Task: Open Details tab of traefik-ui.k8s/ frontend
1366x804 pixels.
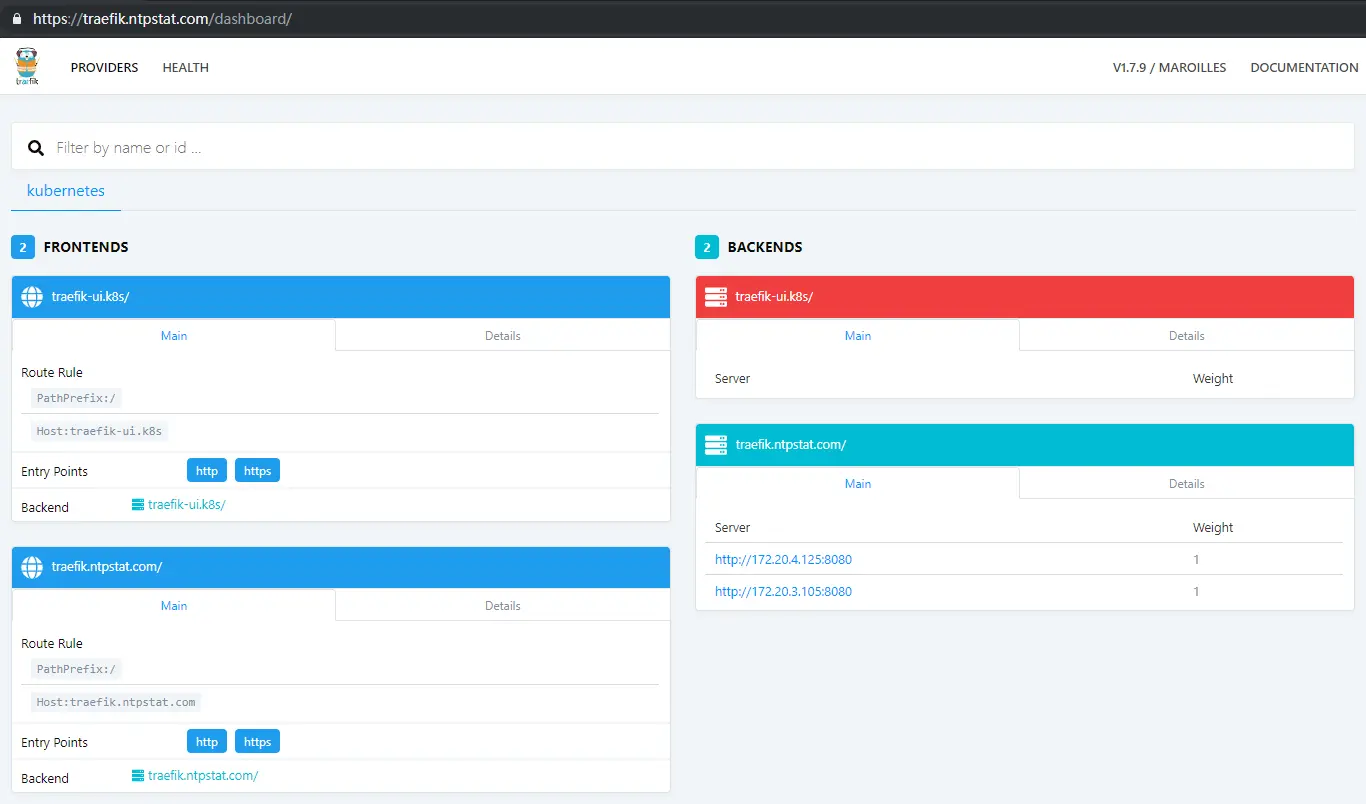Action: (x=503, y=335)
